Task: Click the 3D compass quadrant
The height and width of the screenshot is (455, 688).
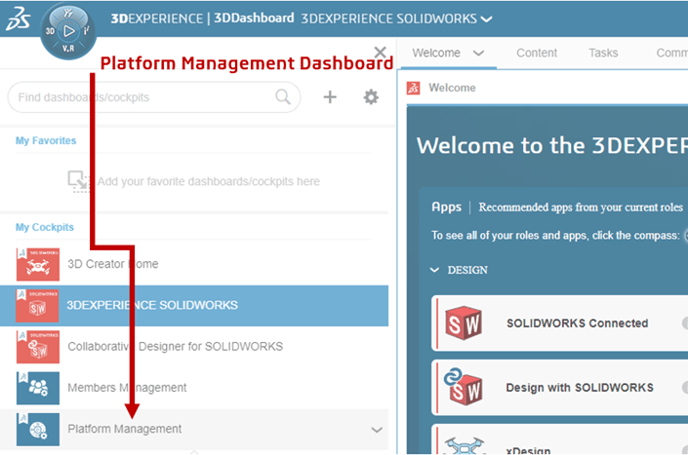Action: tap(50, 31)
